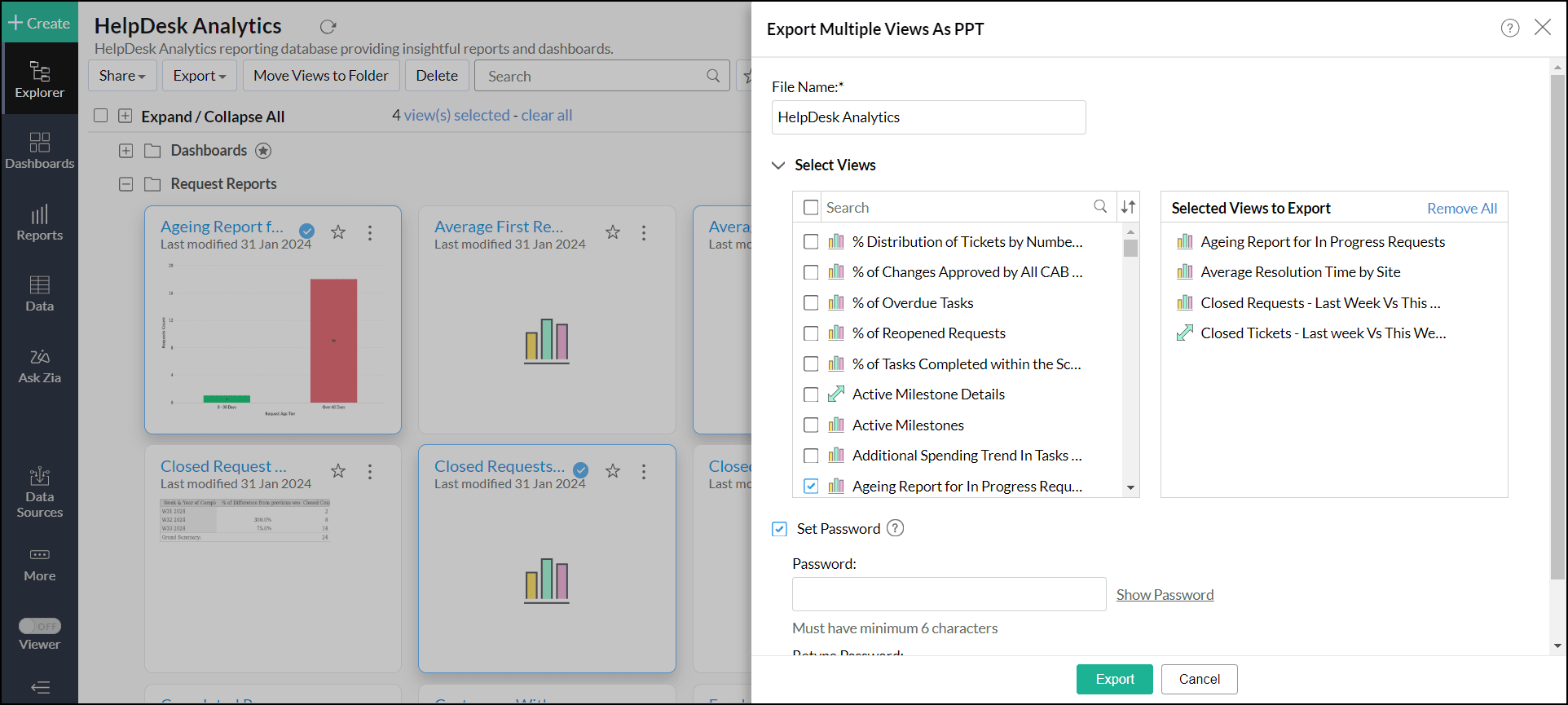Click the help icon beside Set Password
The width and height of the screenshot is (1568, 705).
895,528
